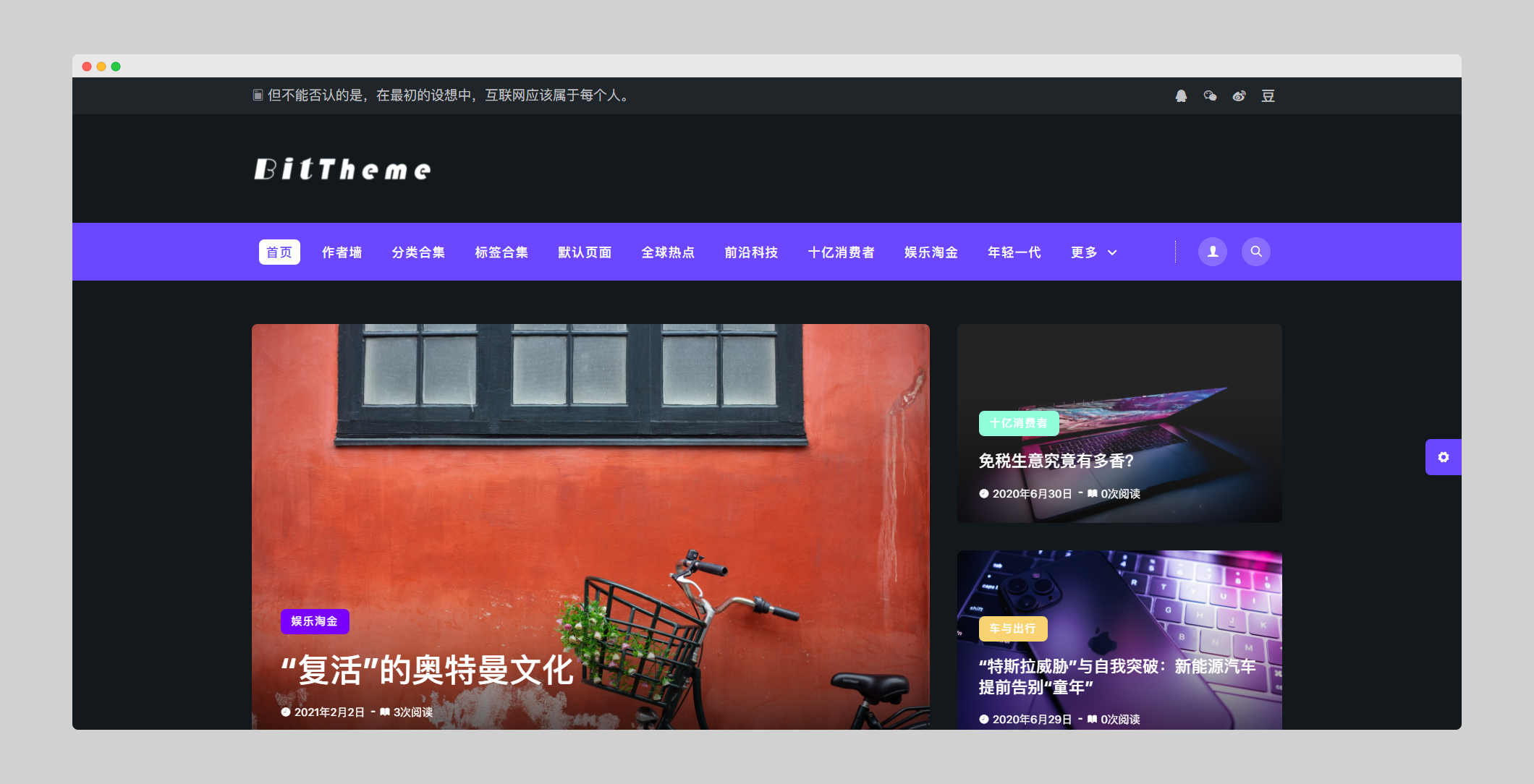Click 0次阅读 on the 特斯拉 card
Viewport: 1534px width, 784px height.
pyautogui.click(x=1121, y=720)
